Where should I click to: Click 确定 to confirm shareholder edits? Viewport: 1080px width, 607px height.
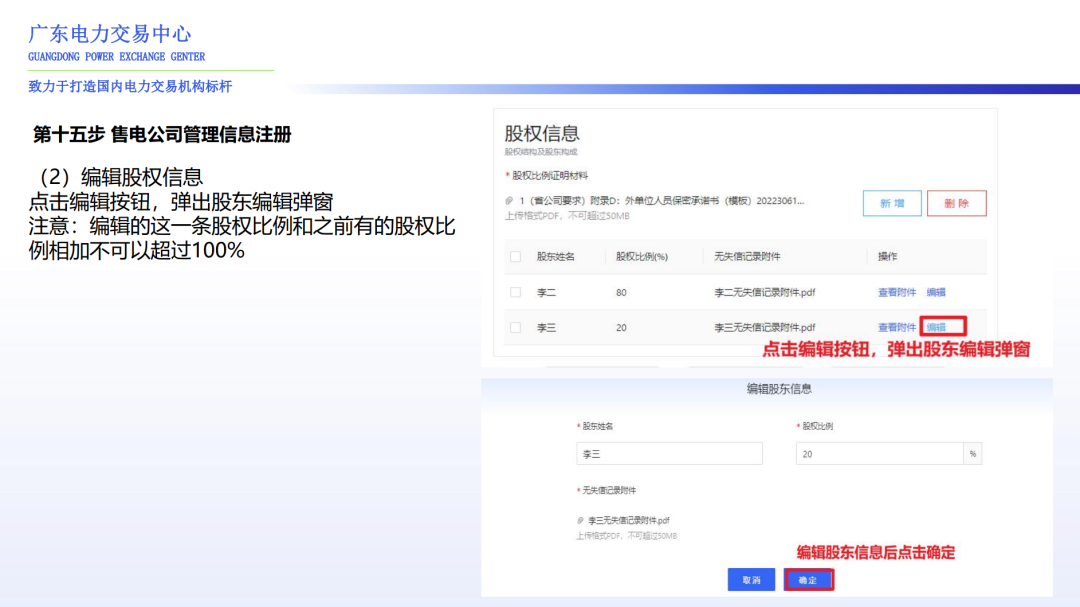pyautogui.click(x=810, y=578)
